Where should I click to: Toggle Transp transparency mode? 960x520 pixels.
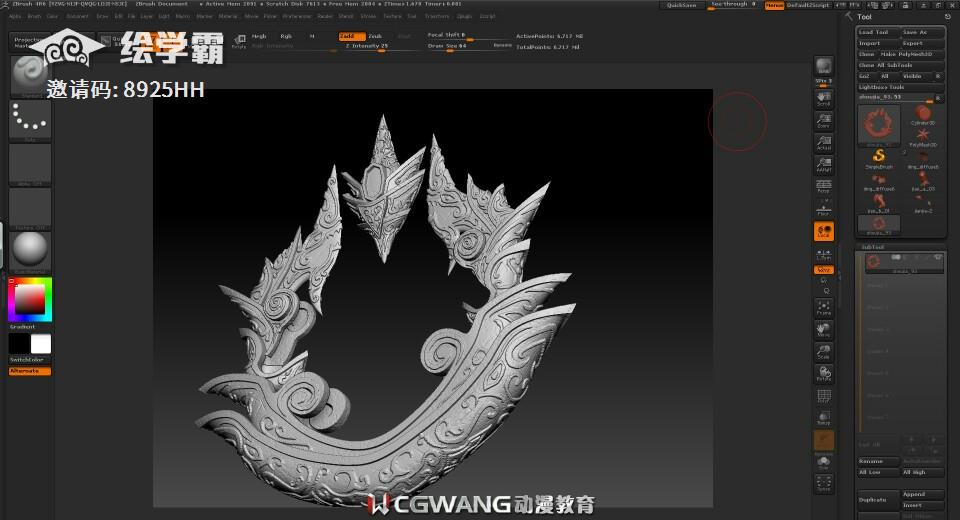(823, 418)
